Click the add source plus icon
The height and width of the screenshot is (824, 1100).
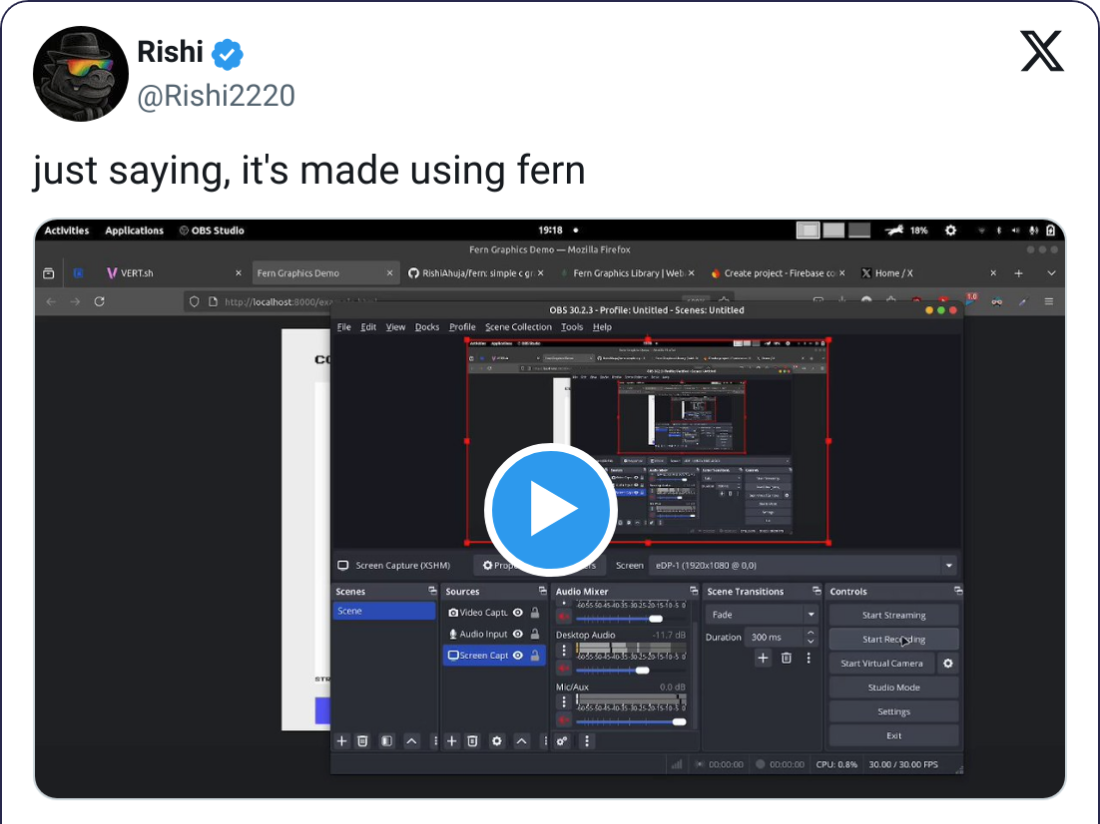[x=452, y=741]
